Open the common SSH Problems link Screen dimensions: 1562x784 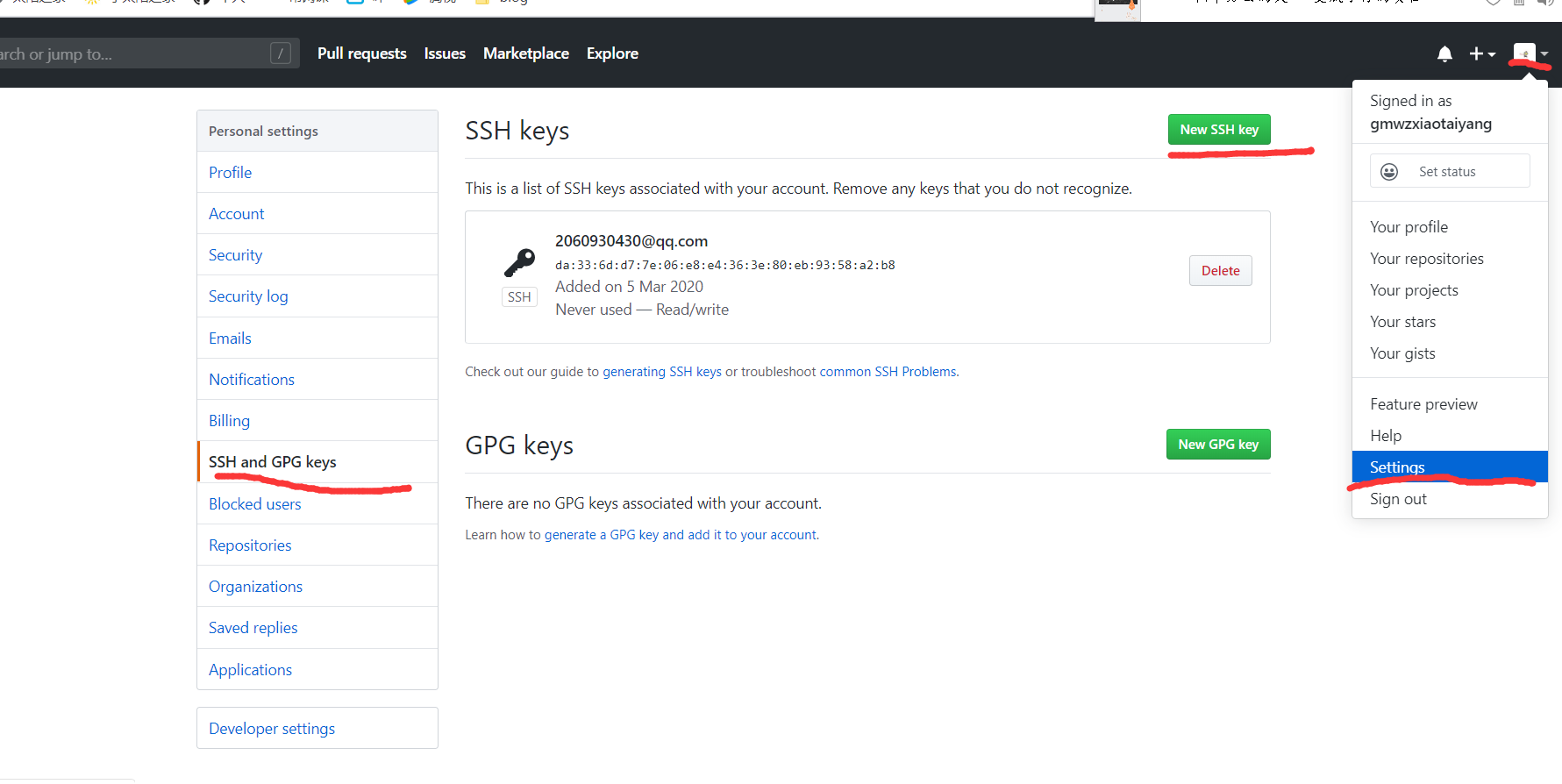point(889,372)
